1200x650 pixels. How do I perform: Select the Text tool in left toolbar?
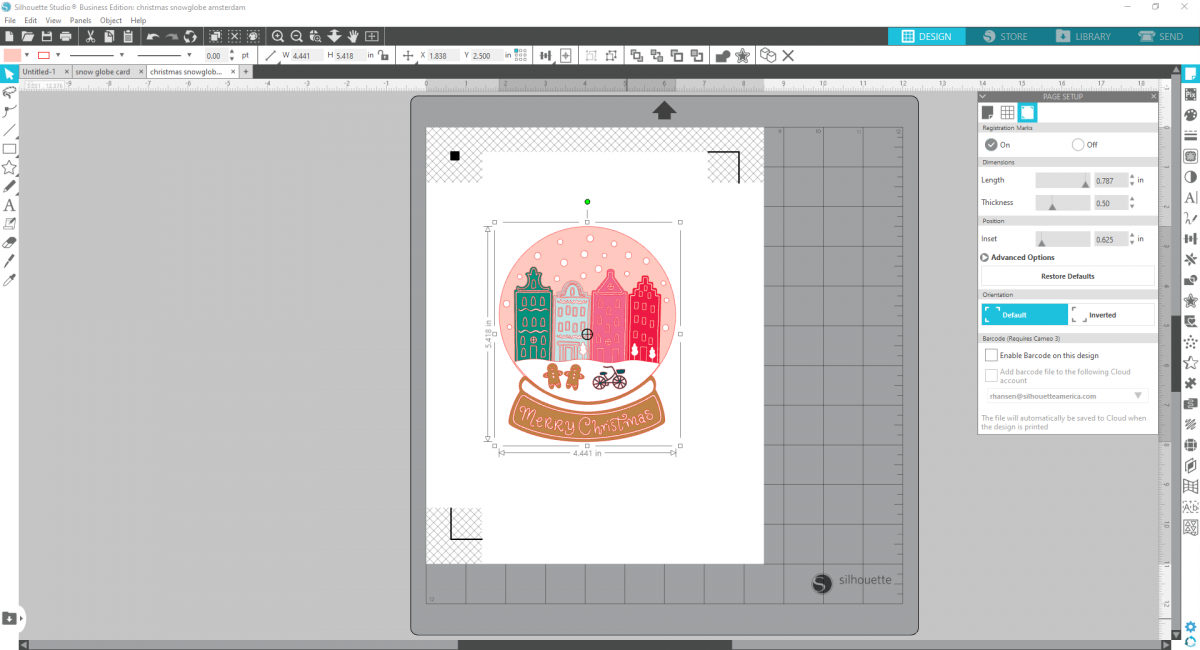click(x=10, y=205)
